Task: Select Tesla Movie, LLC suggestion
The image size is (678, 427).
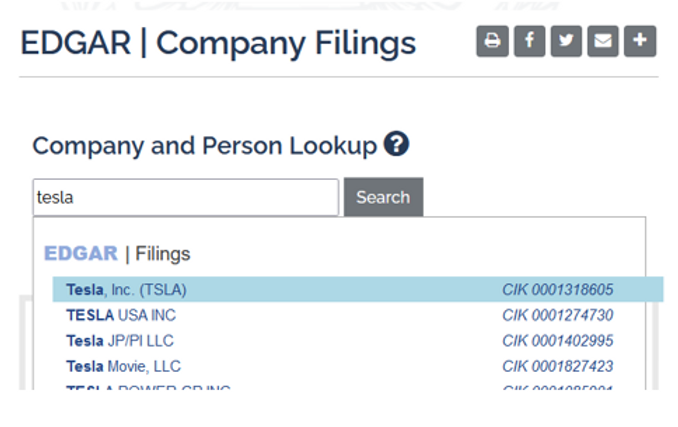Action: (124, 366)
